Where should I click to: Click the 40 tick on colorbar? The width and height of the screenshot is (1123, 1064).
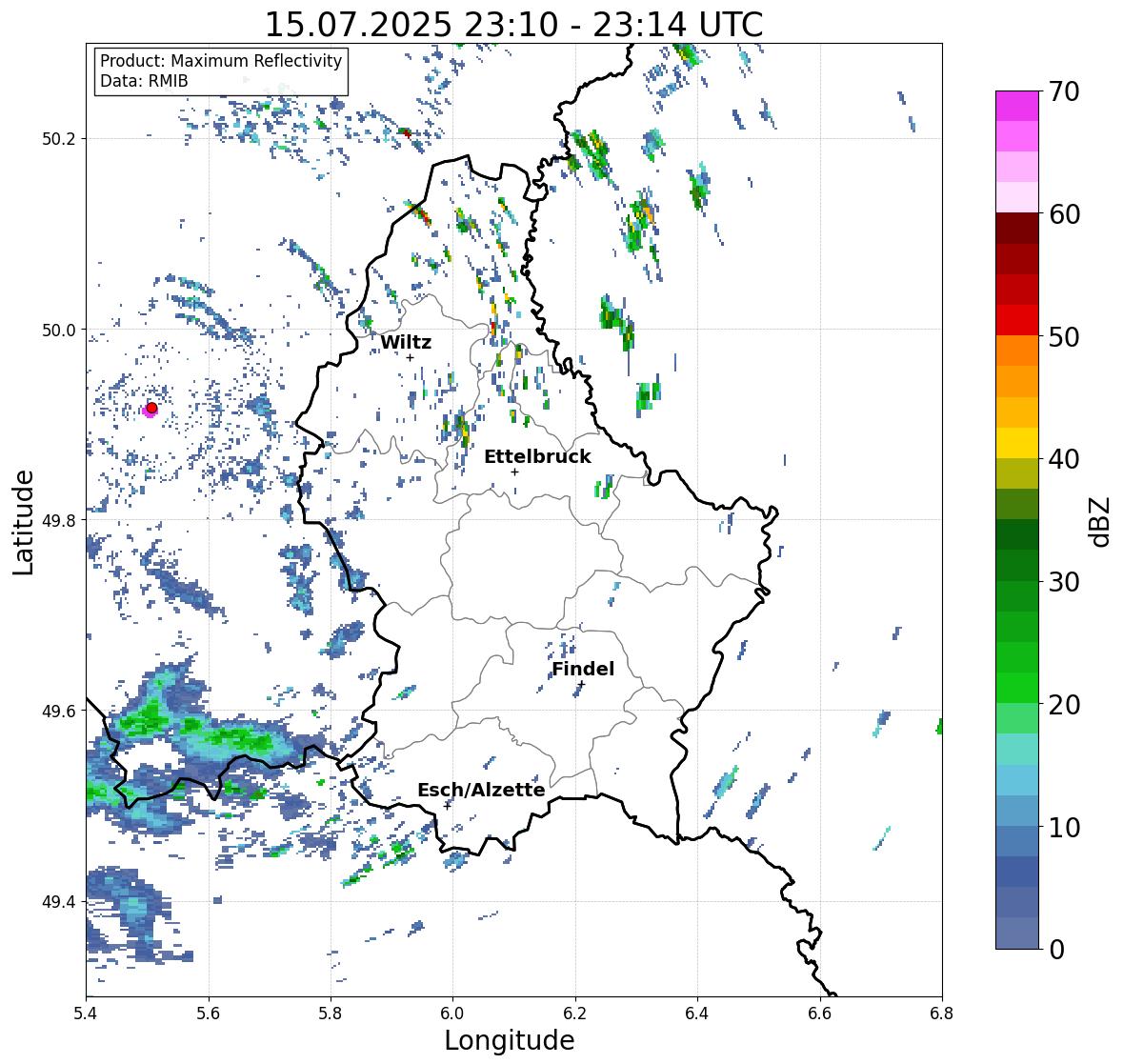point(1064,459)
